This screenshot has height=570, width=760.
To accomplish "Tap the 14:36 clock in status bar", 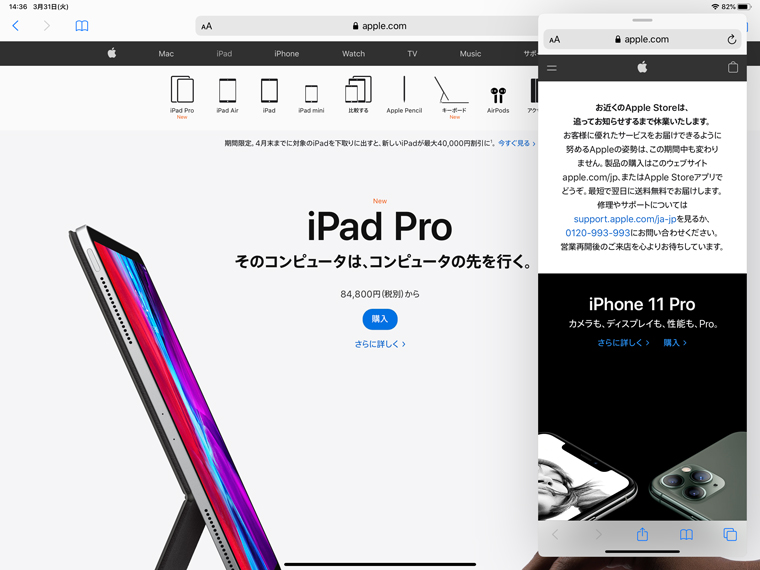I will click(x=18, y=7).
